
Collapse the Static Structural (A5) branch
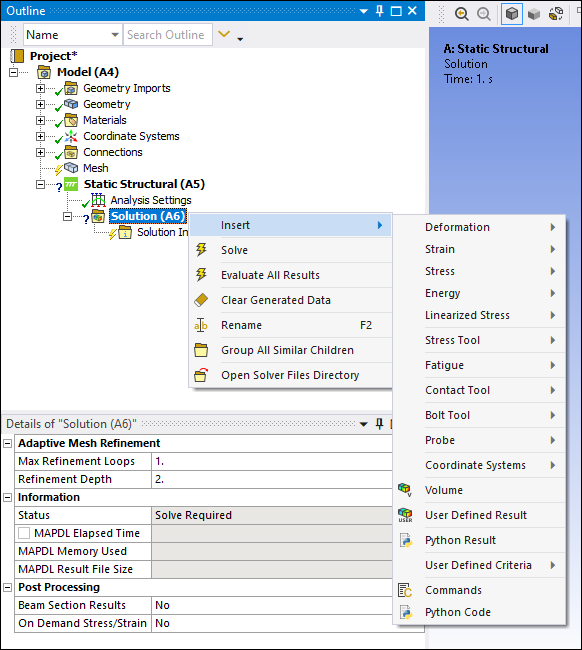coord(40,184)
